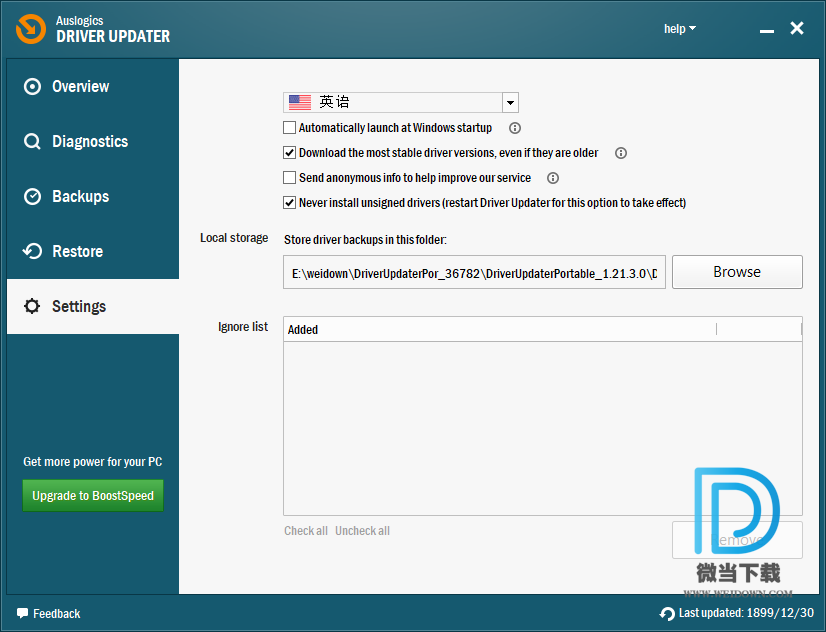This screenshot has width=826, height=632.
Task: Uncheck download most stable driver versions
Action: pos(289,153)
